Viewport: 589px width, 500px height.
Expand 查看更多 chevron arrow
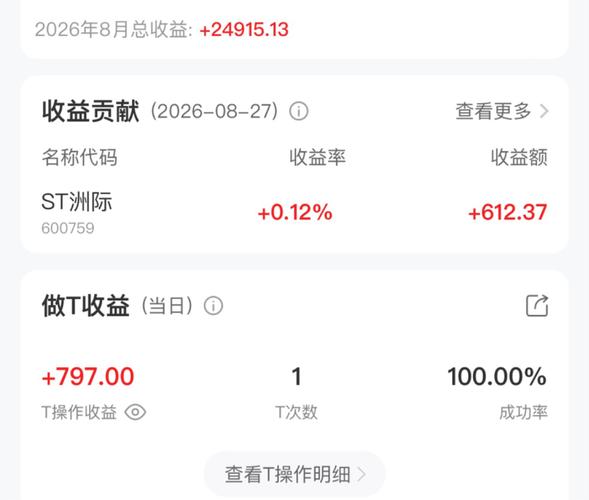(544, 111)
